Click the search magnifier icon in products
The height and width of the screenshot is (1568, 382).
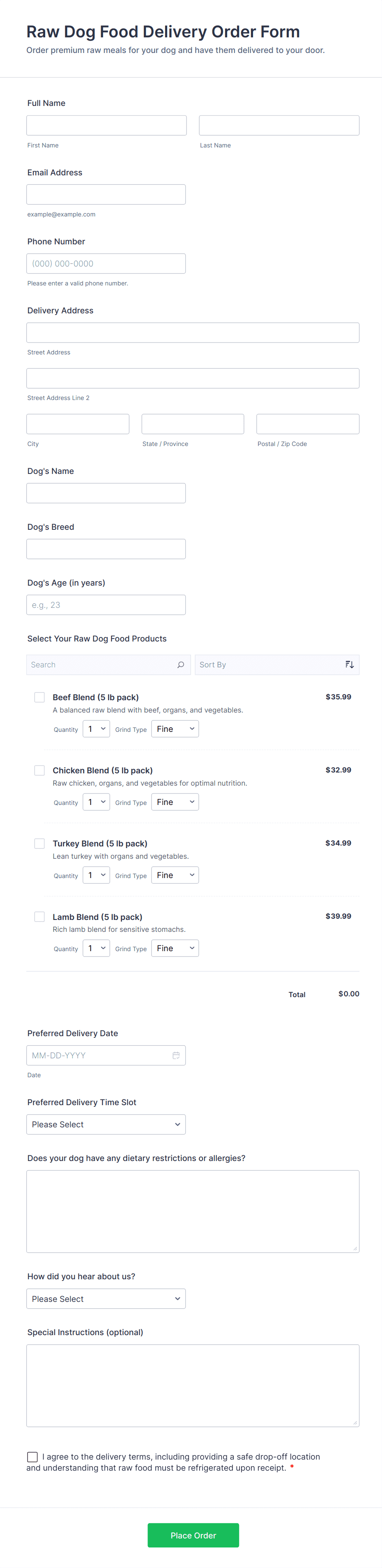point(180,664)
